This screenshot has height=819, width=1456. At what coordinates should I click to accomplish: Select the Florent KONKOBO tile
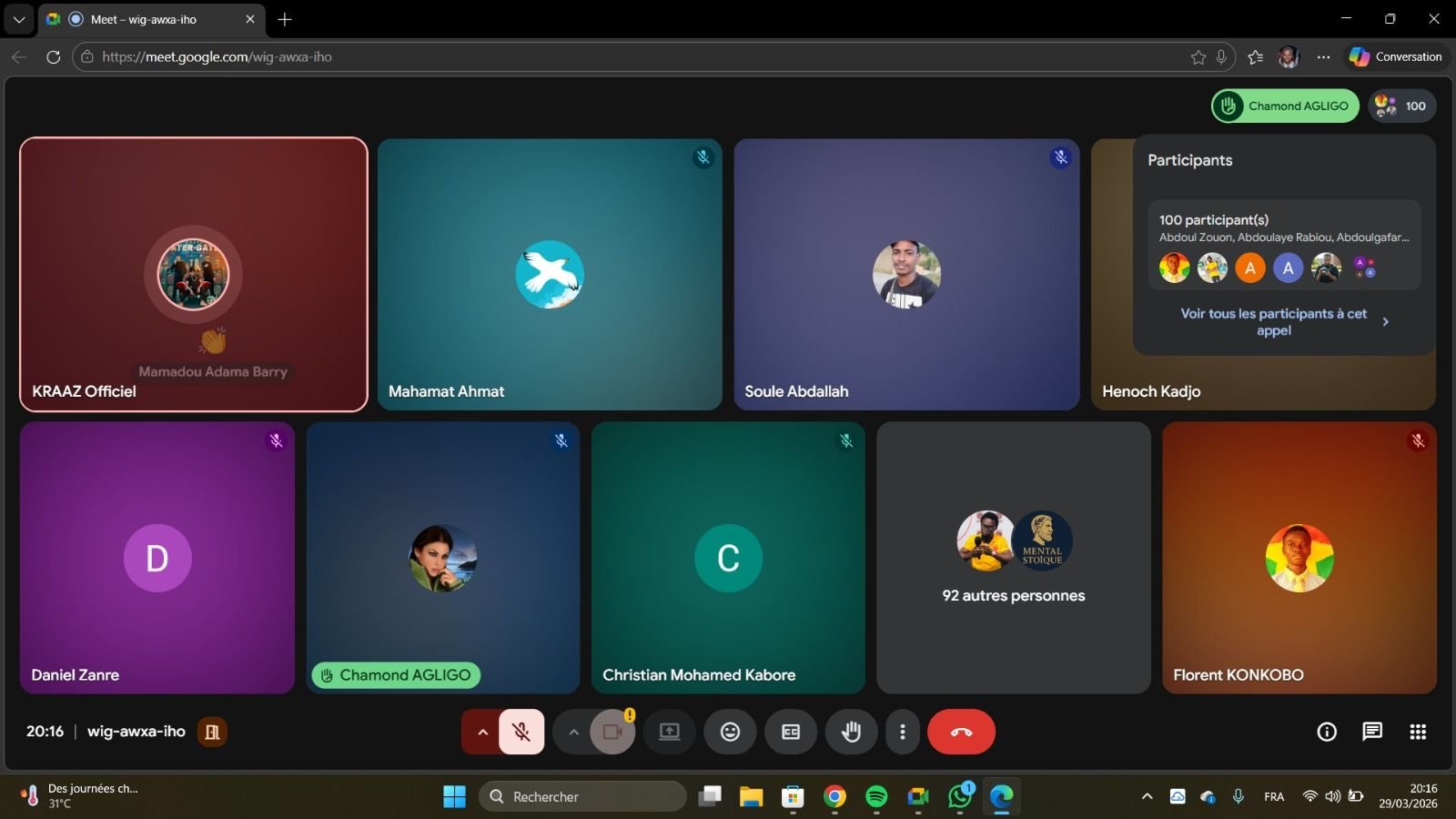point(1299,557)
